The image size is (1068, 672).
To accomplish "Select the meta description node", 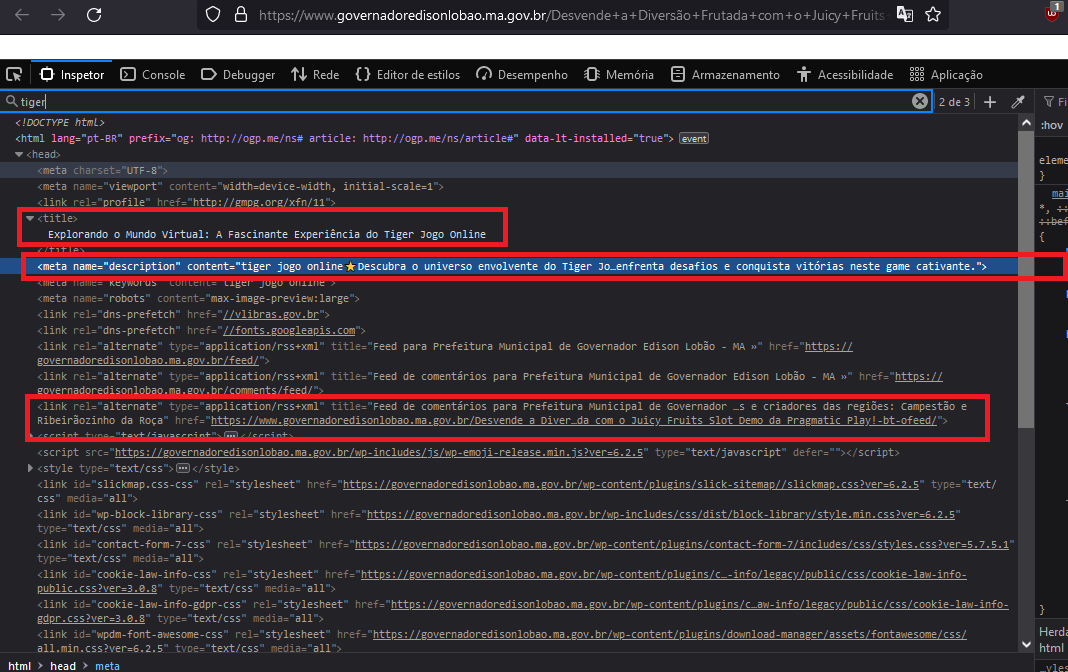I will [x=512, y=266].
